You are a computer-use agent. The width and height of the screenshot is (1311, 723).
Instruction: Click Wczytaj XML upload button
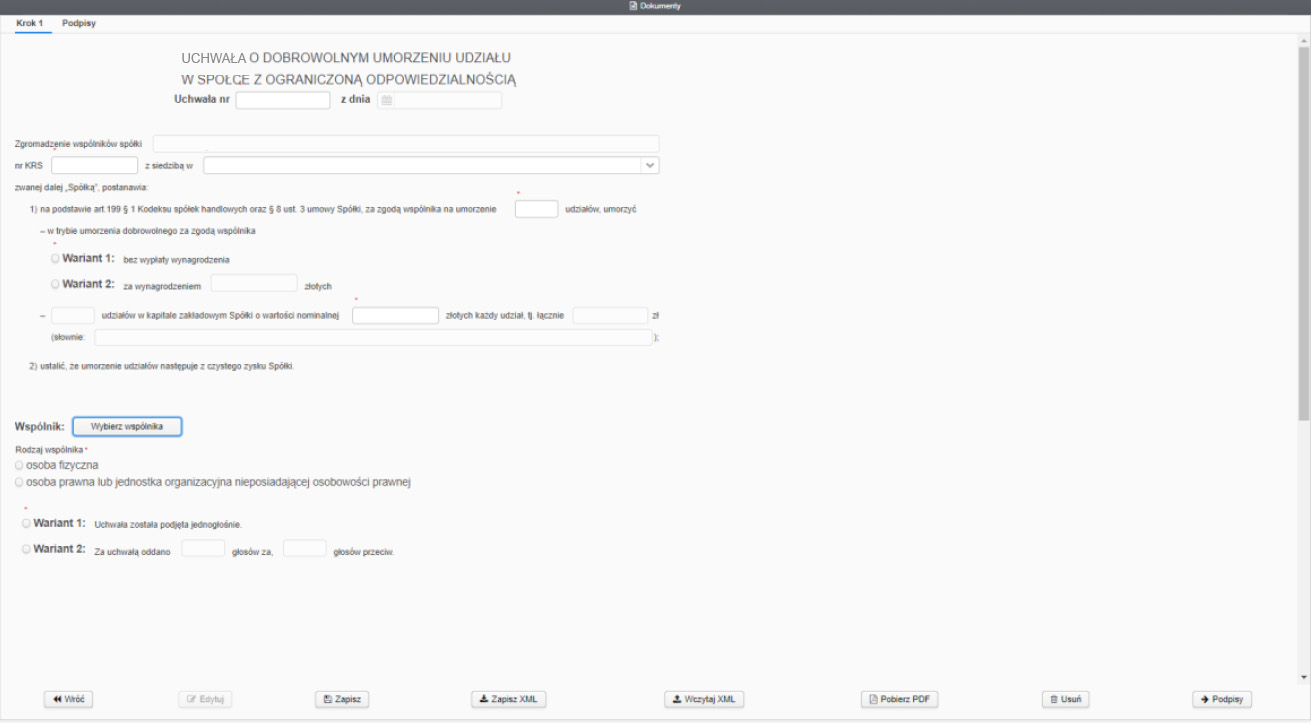pyautogui.click(x=704, y=699)
